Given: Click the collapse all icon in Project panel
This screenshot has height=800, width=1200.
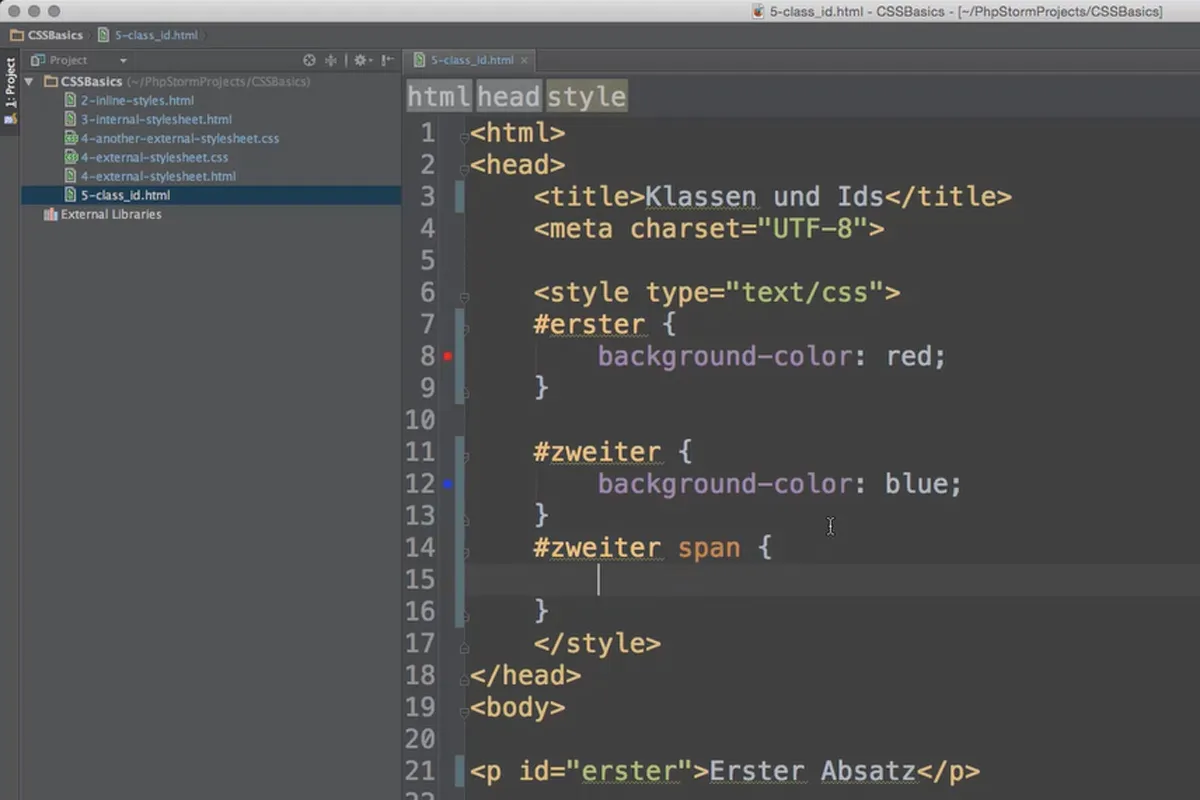Looking at the screenshot, I should pos(331,60).
